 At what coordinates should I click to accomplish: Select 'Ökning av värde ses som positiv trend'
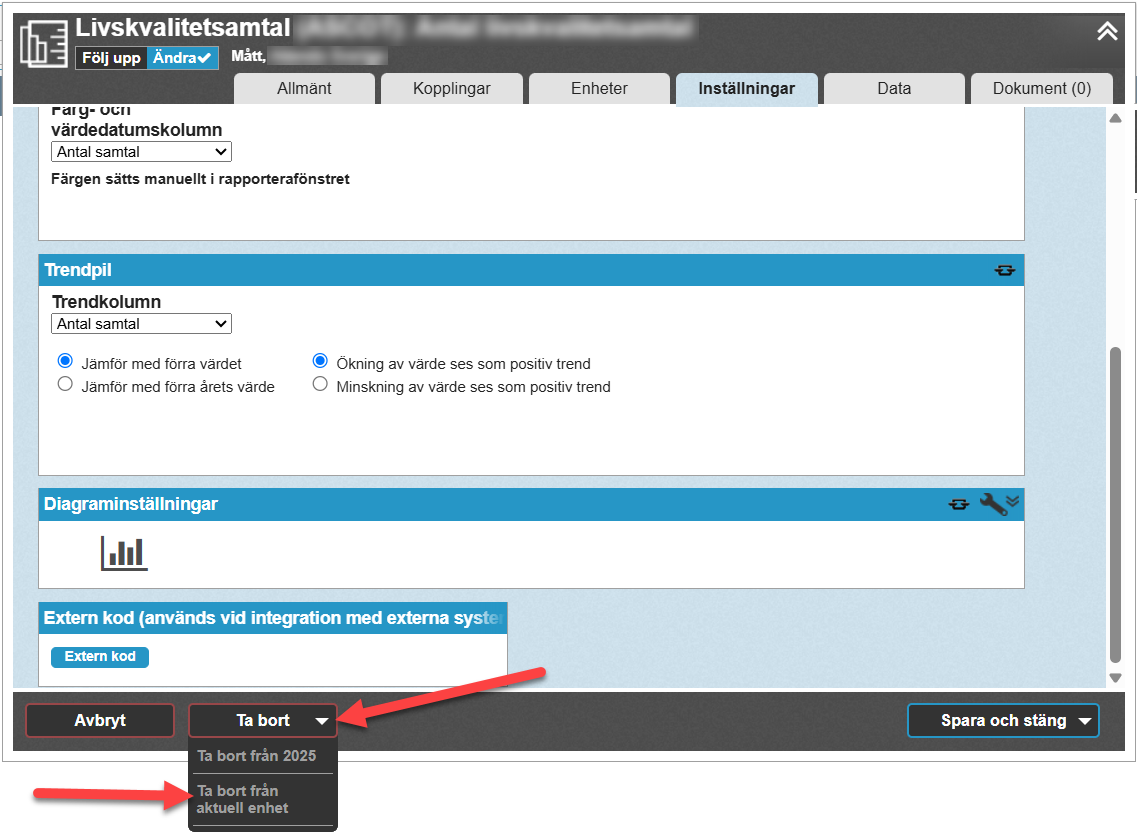321,361
